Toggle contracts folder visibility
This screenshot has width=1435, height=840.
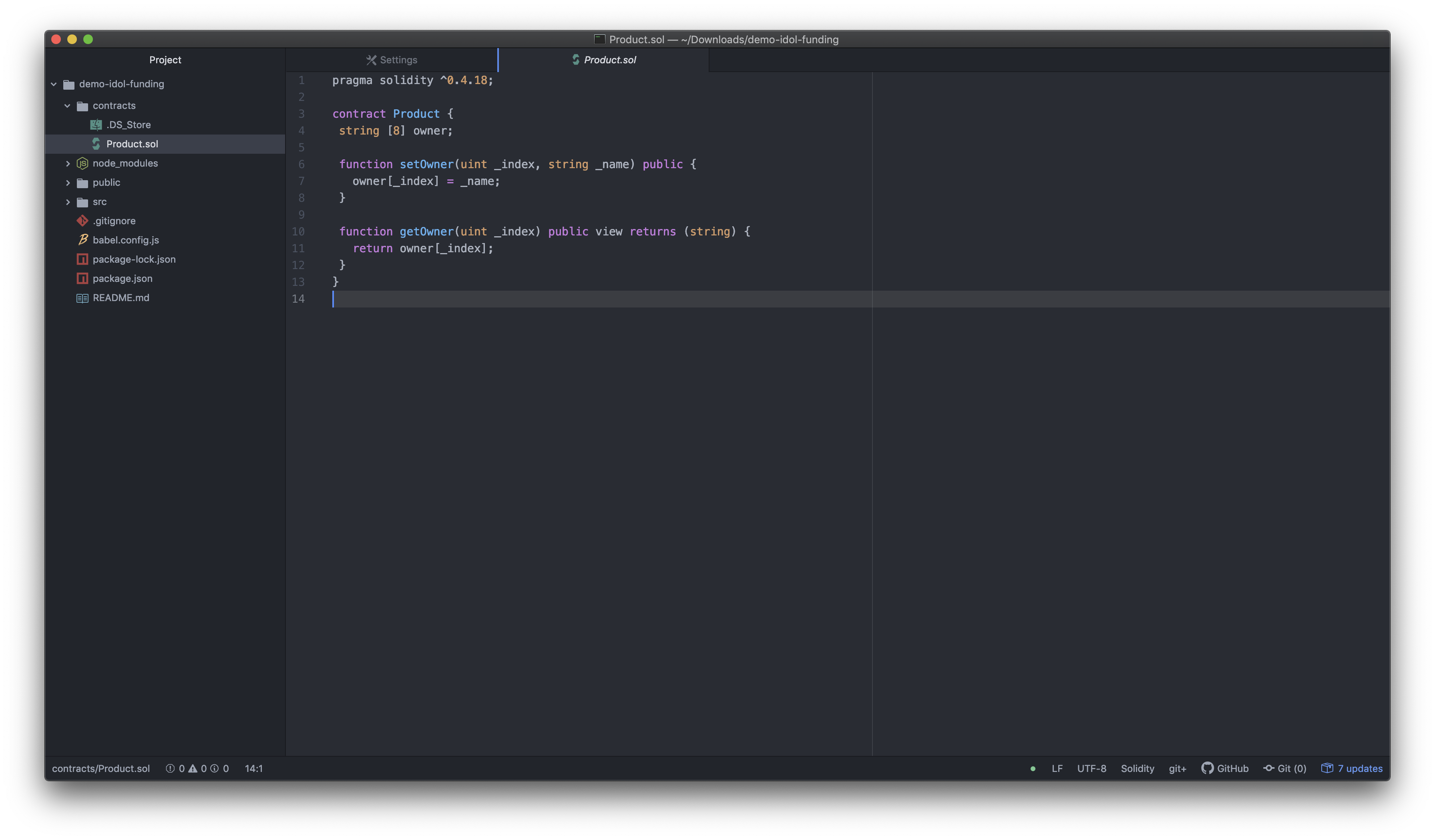(67, 105)
